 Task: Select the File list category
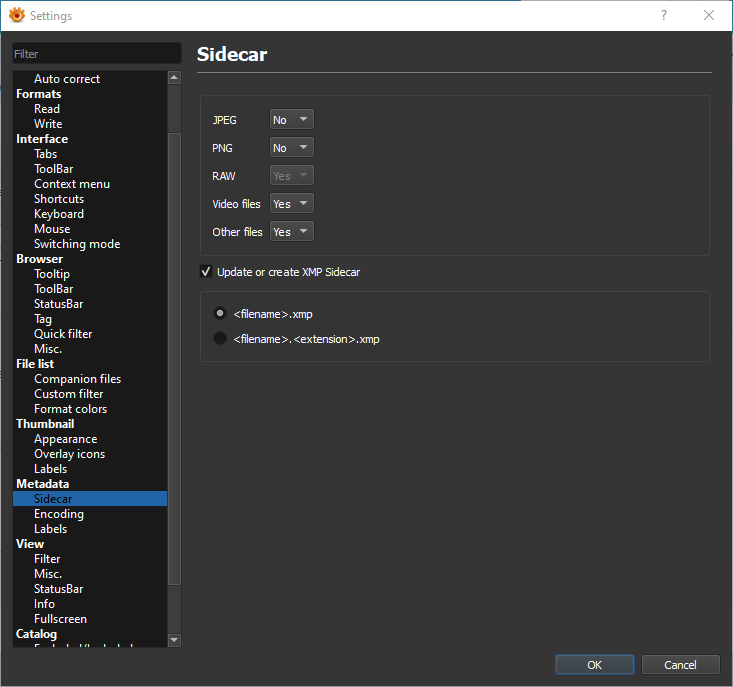click(x=35, y=364)
